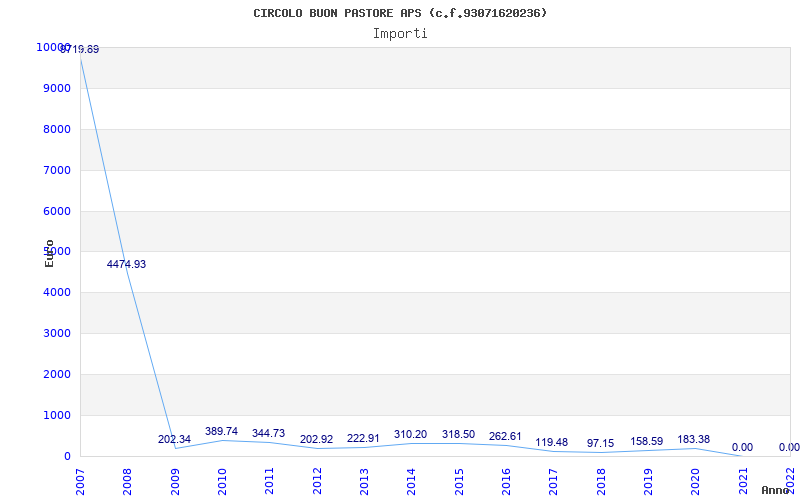Select the 4474.93 data label

(127, 264)
